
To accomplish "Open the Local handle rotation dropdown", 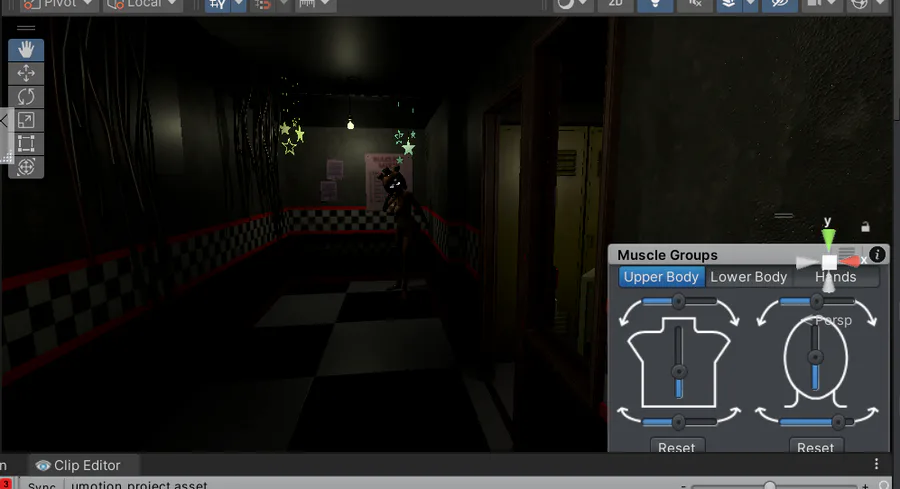I will 143,5.
